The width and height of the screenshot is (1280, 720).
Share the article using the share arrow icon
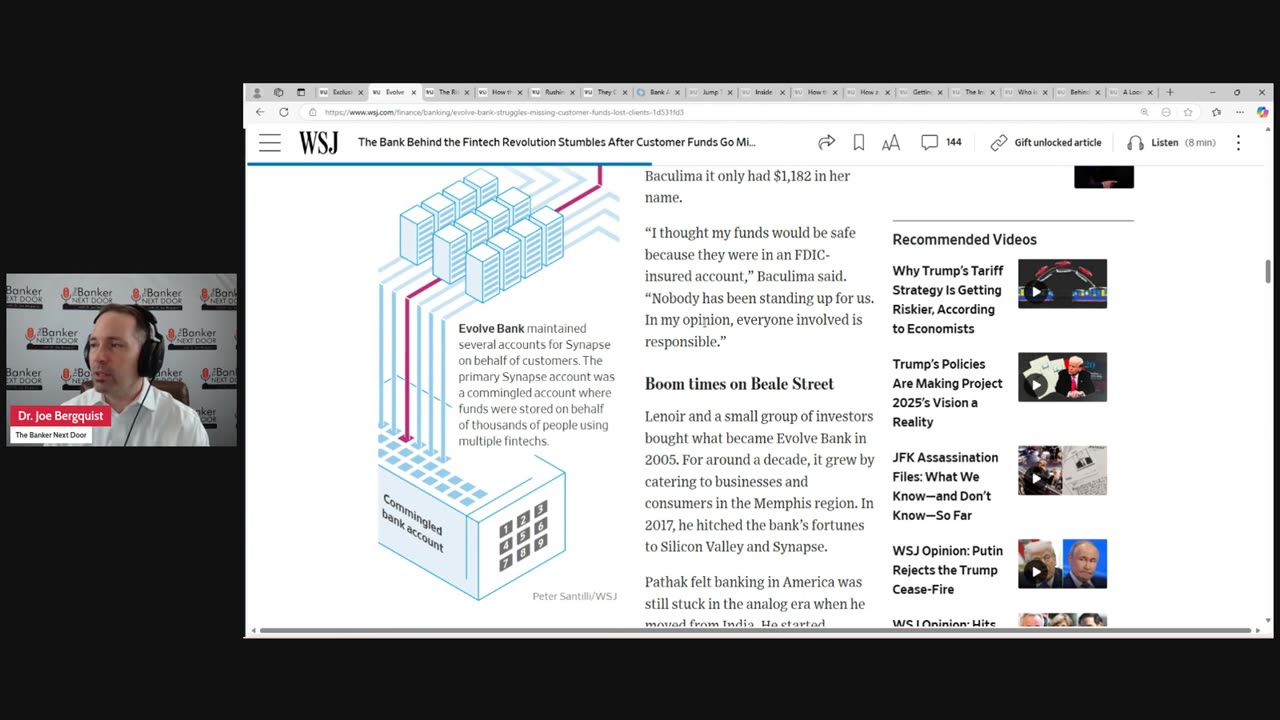tap(826, 143)
